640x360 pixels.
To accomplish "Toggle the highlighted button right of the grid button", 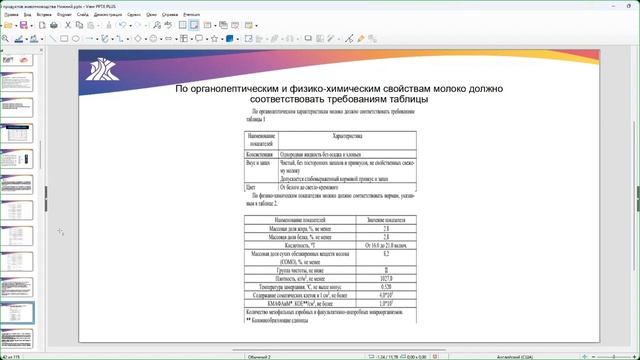I will click(194, 25).
